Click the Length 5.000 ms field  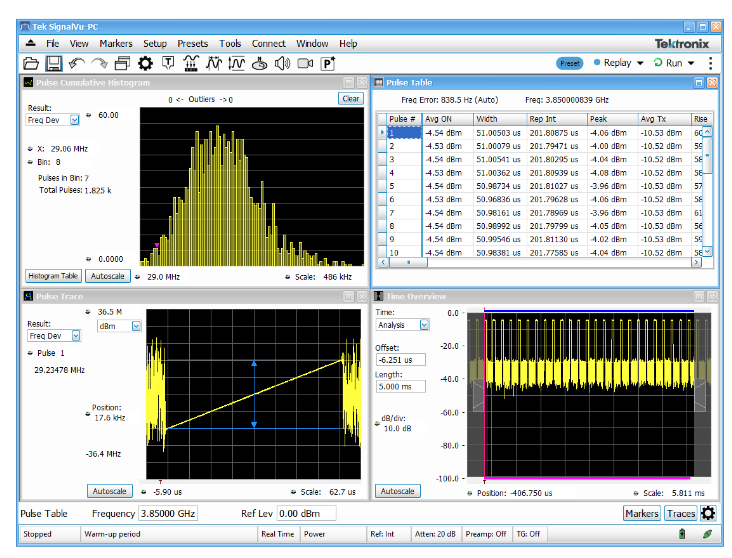coord(401,386)
